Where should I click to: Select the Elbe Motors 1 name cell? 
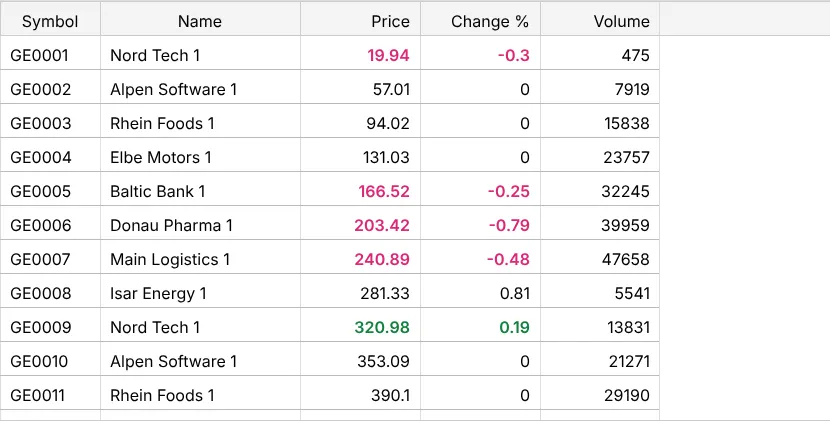pyautogui.click(x=200, y=157)
